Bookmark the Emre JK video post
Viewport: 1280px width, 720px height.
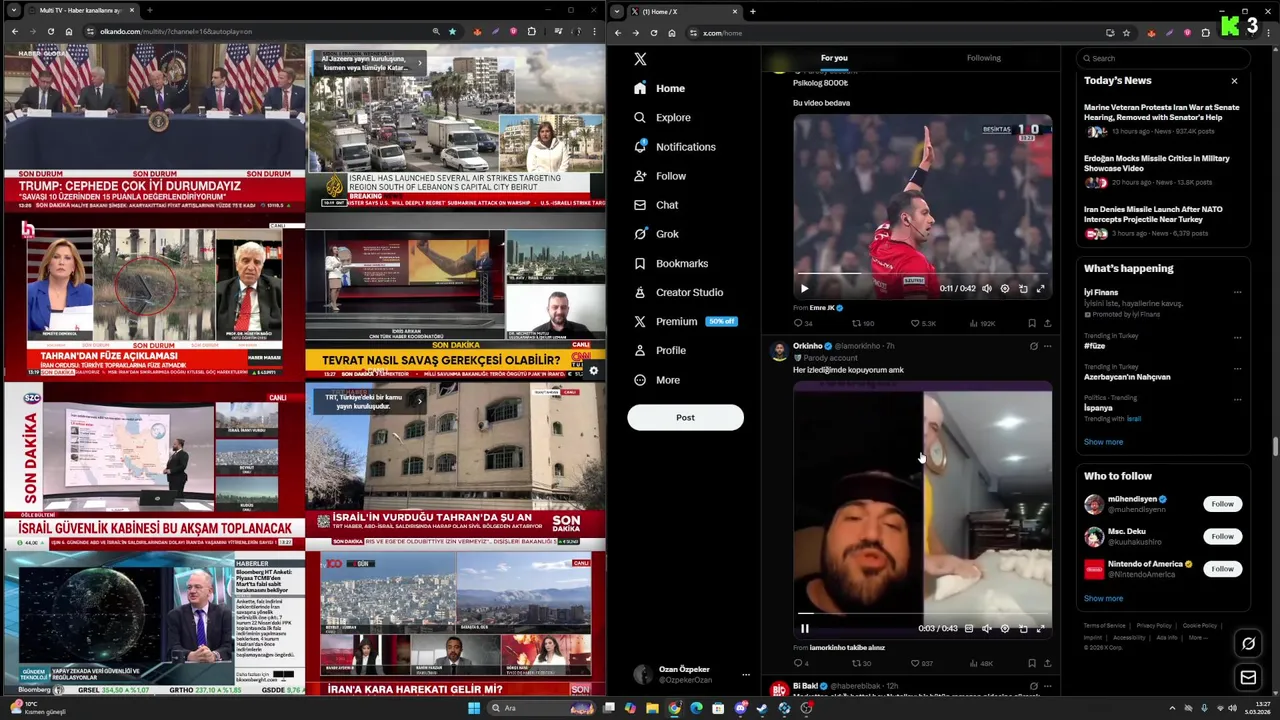click(1031, 323)
